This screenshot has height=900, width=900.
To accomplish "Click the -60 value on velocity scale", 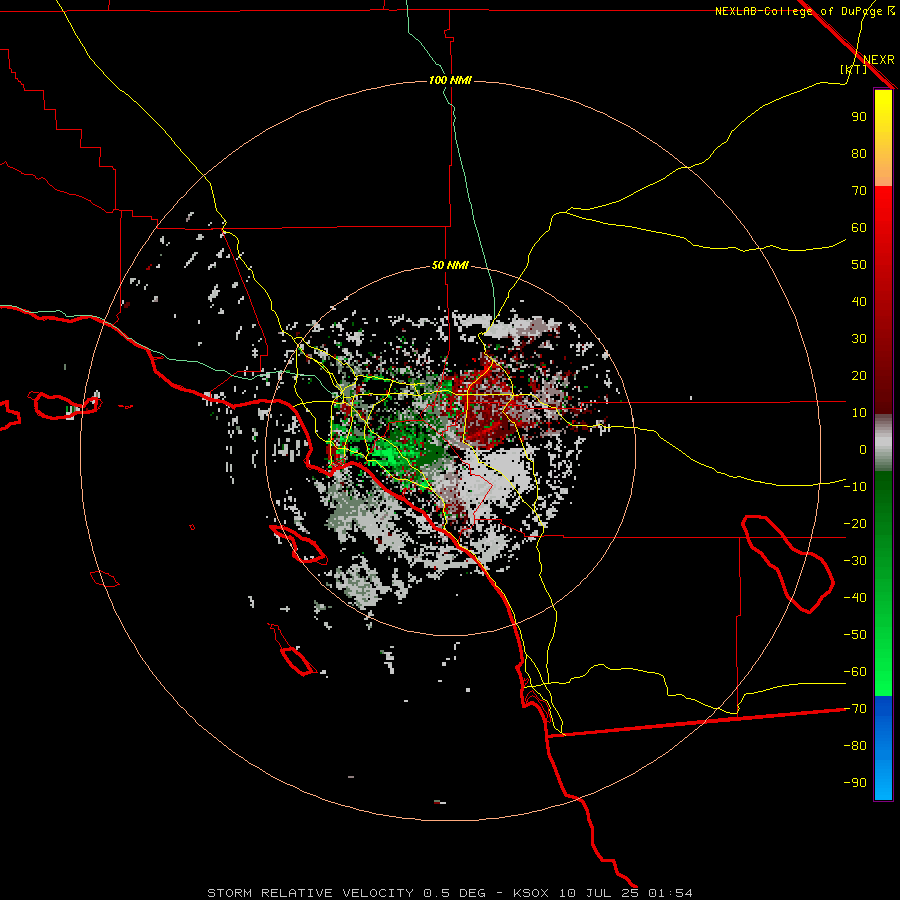I will pyautogui.click(x=855, y=672).
